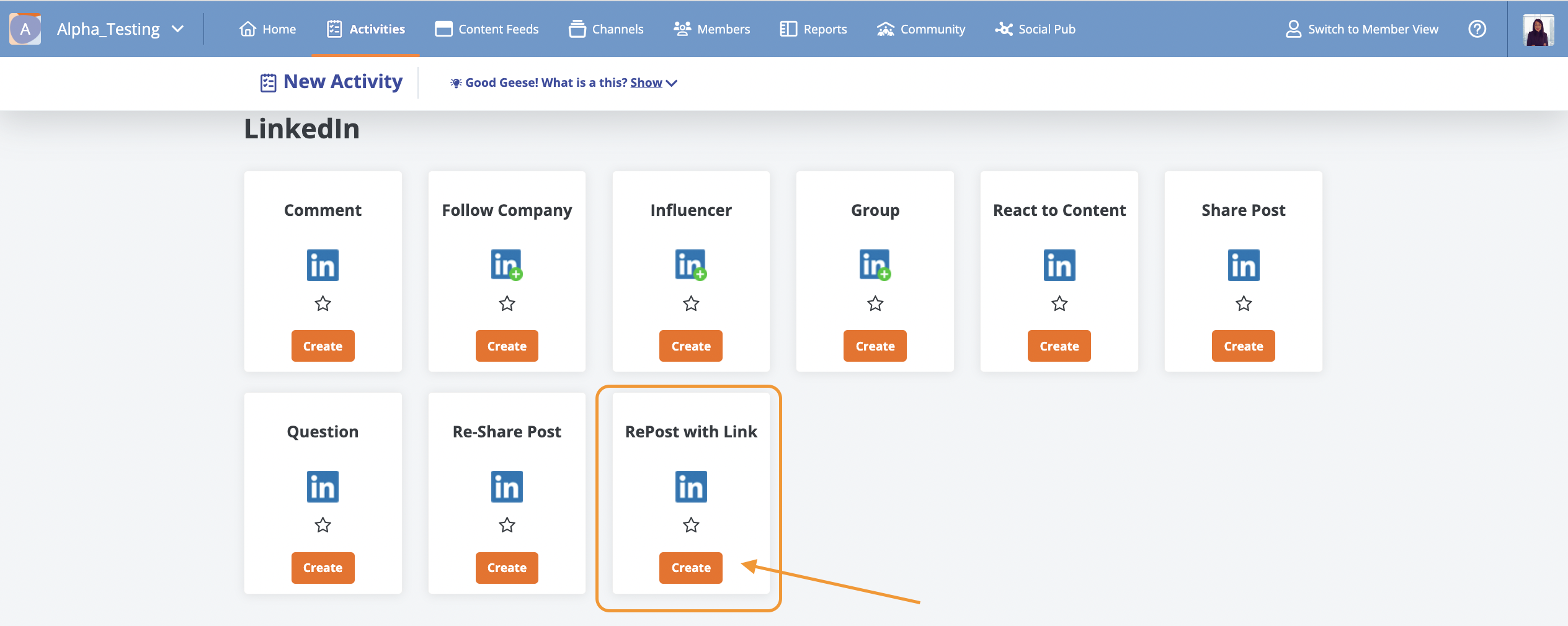The height and width of the screenshot is (626, 1568).
Task: Favorite the Influencer activity star
Action: click(691, 303)
